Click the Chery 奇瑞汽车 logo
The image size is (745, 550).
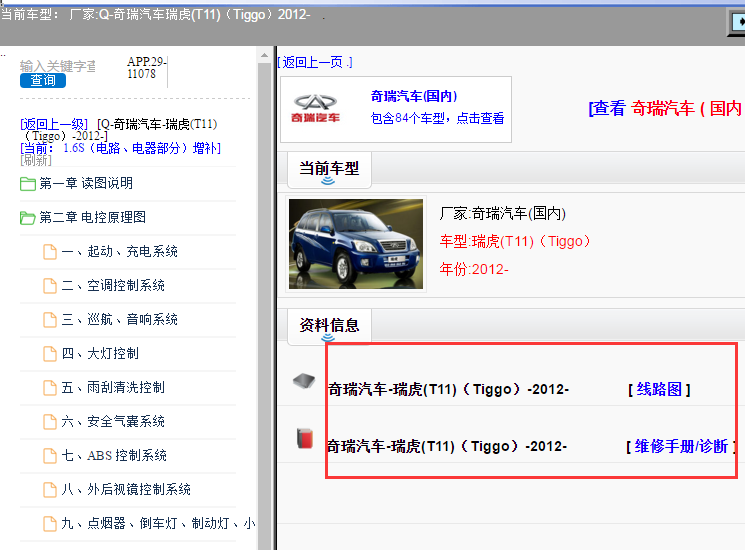click(315, 109)
